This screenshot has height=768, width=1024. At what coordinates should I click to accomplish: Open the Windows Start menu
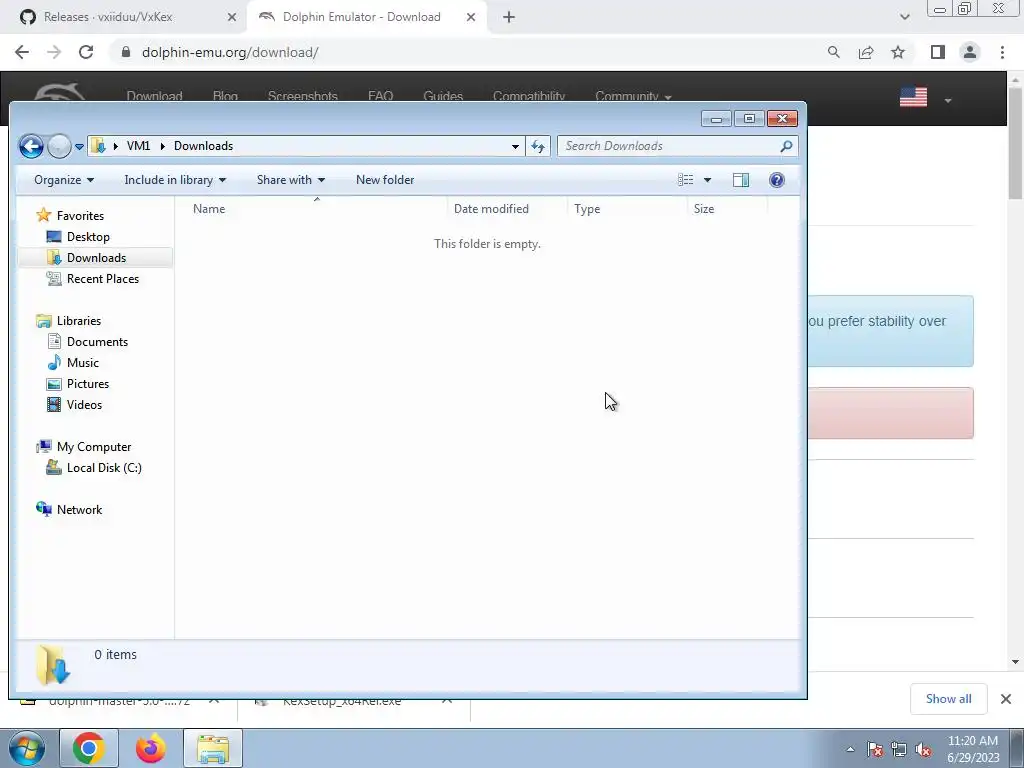(27, 748)
